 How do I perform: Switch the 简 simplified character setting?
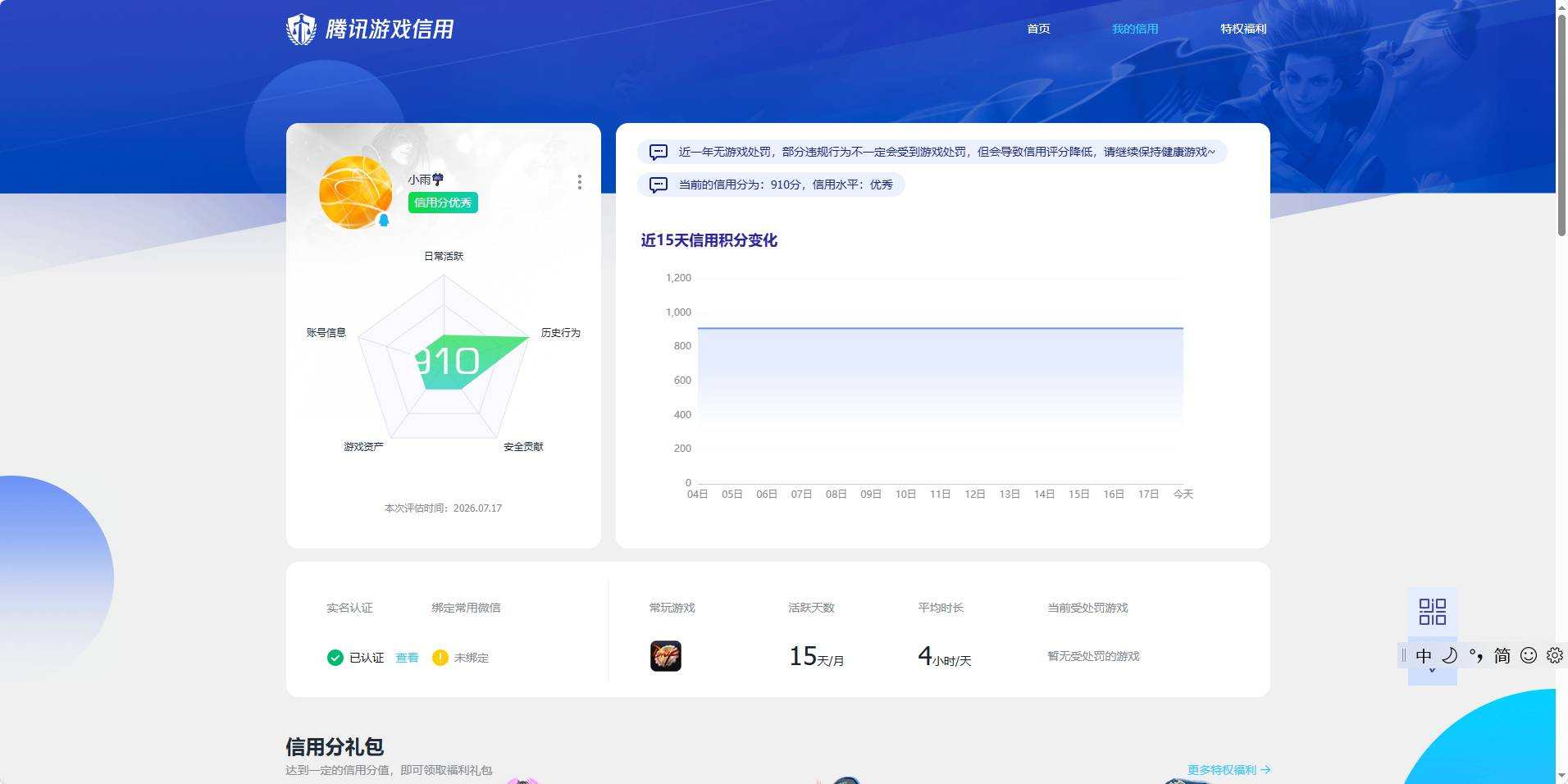1502,655
